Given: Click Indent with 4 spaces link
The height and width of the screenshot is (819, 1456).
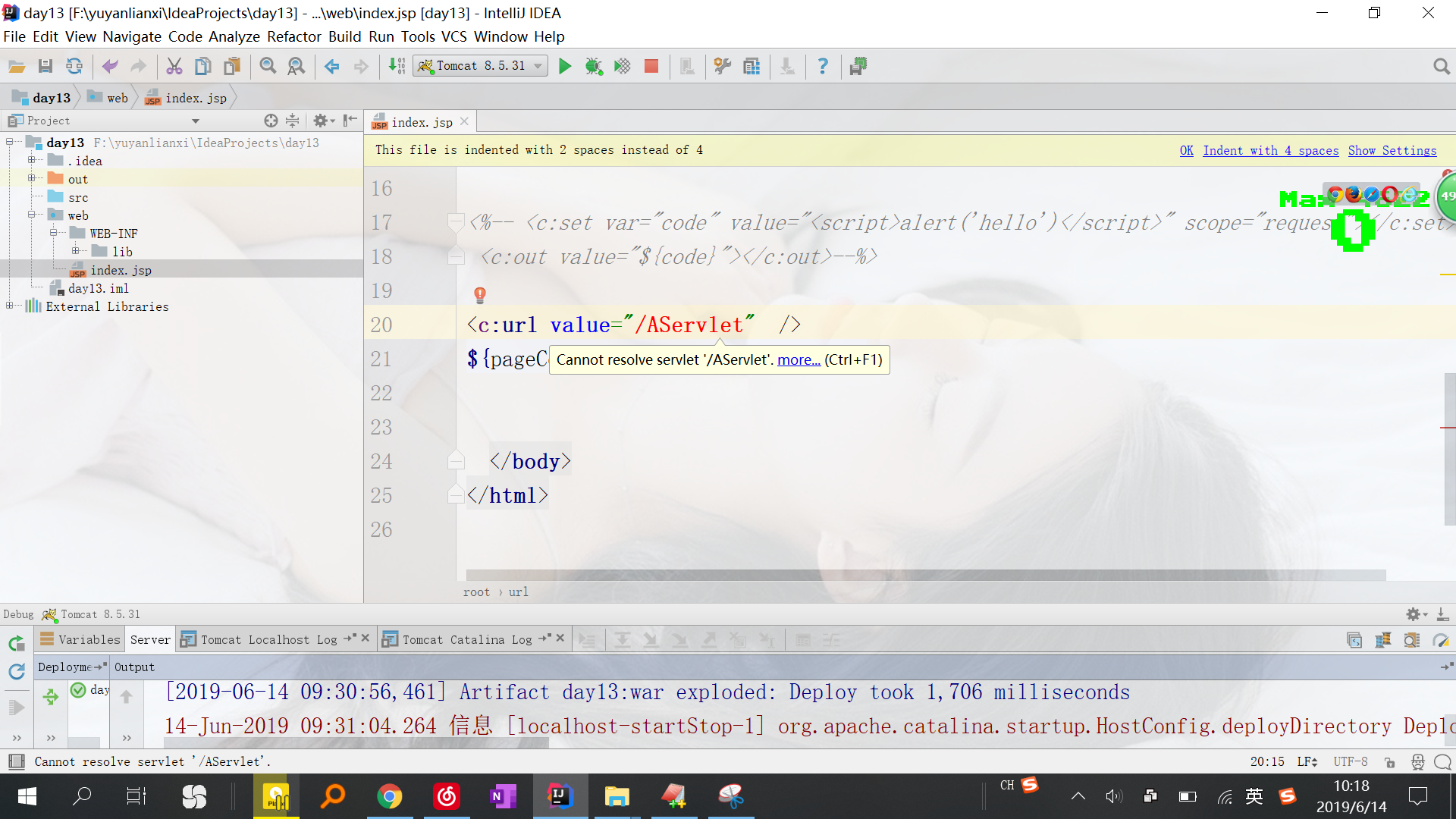Looking at the screenshot, I should [x=1271, y=150].
